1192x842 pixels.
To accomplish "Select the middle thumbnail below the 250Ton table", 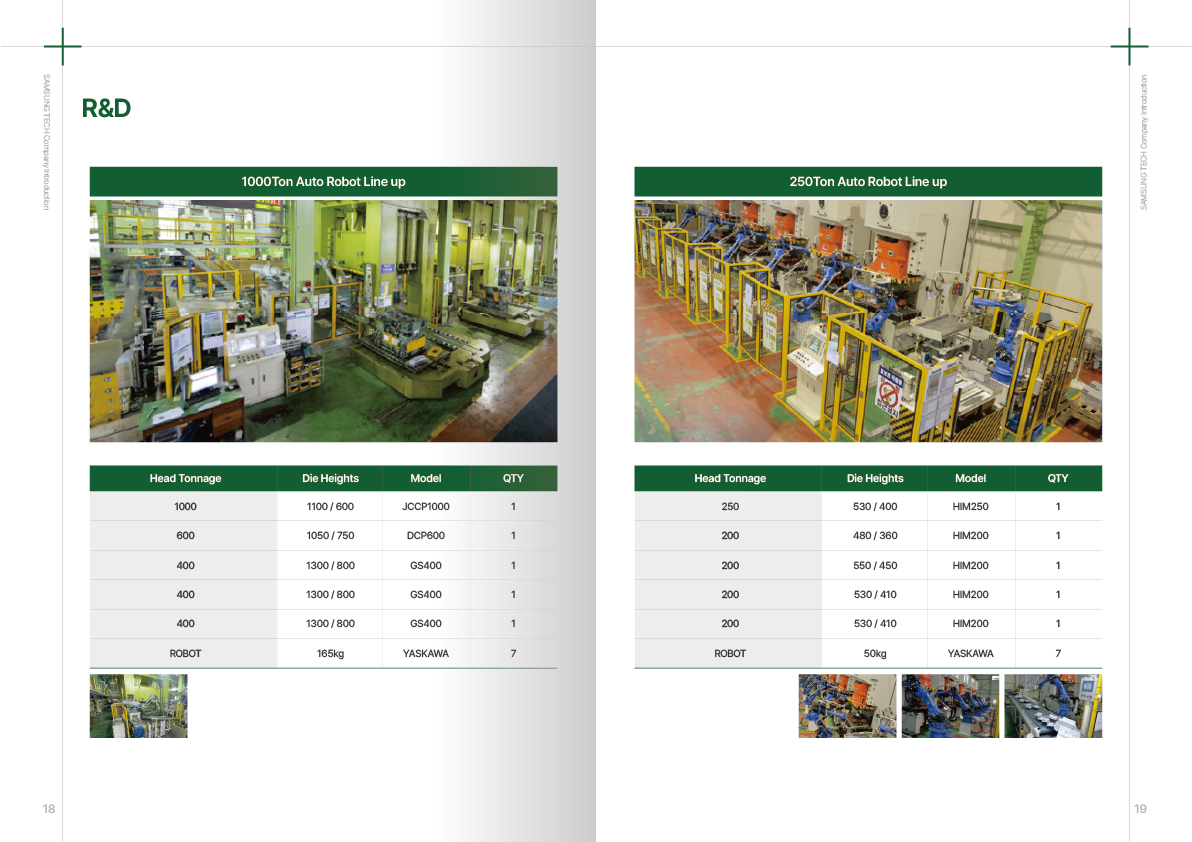I will [x=950, y=706].
